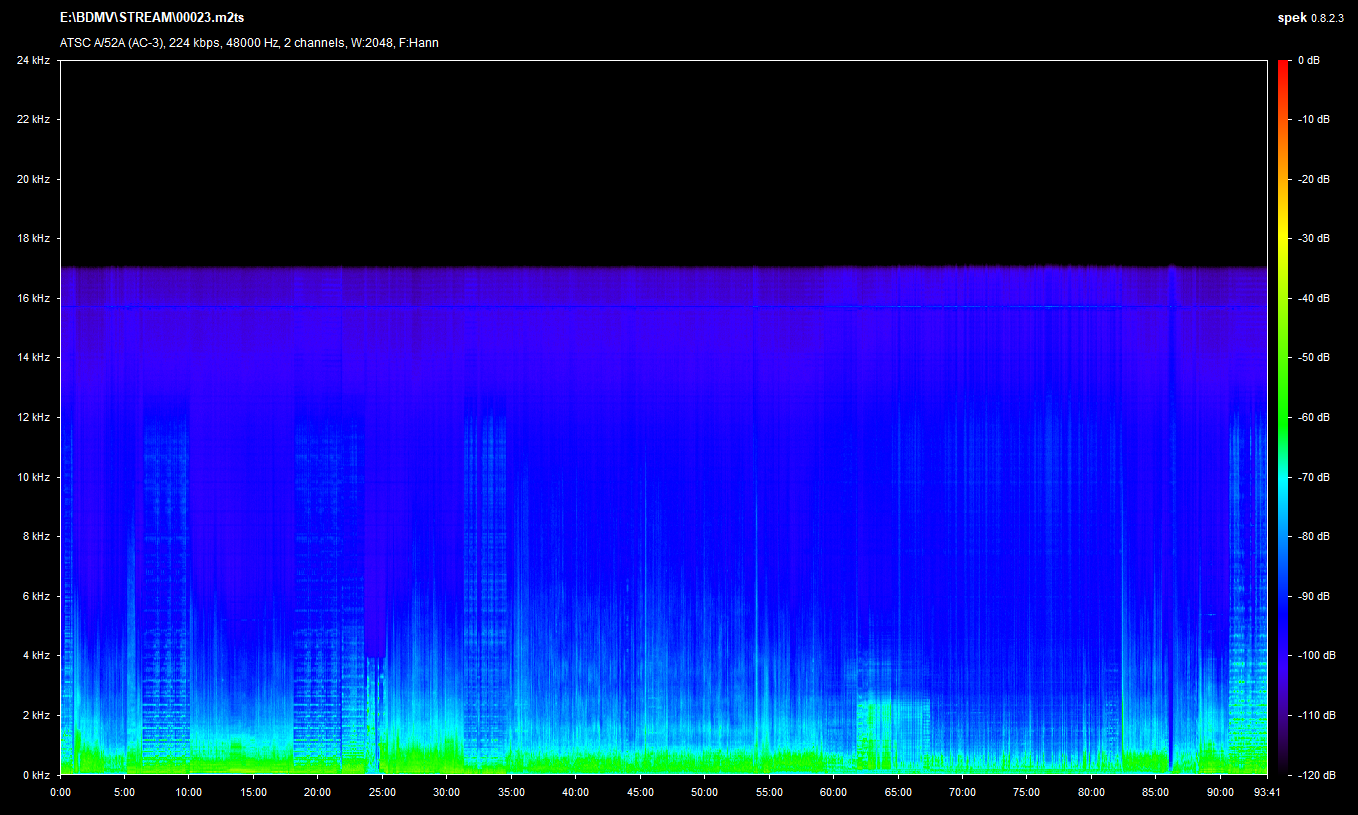This screenshot has width=1358, height=815.
Task: Click the green section of dB color scale
Action: point(1283,400)
